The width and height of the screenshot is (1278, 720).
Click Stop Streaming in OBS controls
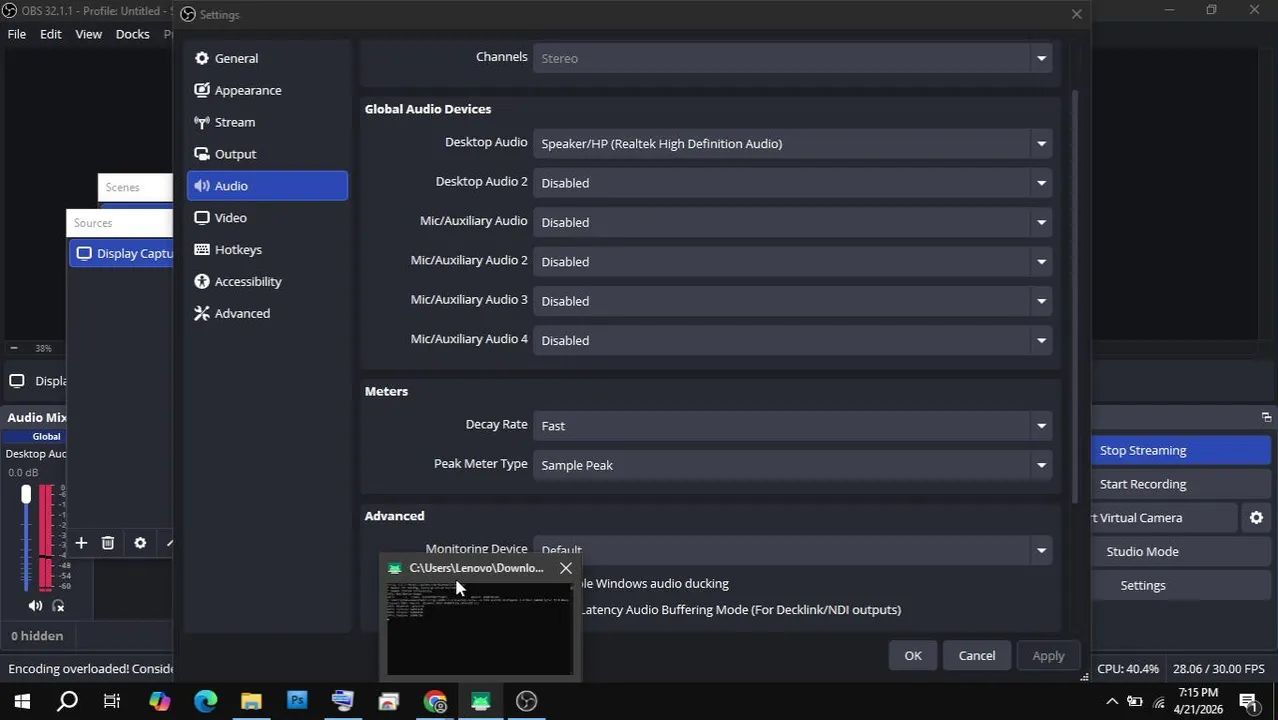[1180, 450]
